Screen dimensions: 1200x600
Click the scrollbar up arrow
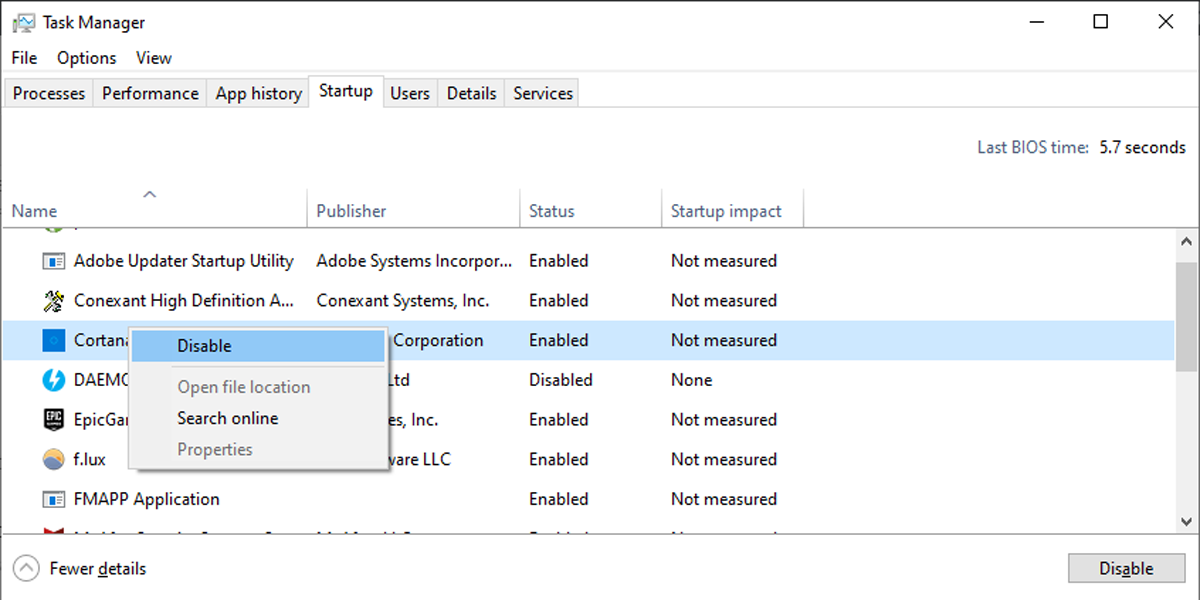pyautogui.click(x=1187, y=242)
